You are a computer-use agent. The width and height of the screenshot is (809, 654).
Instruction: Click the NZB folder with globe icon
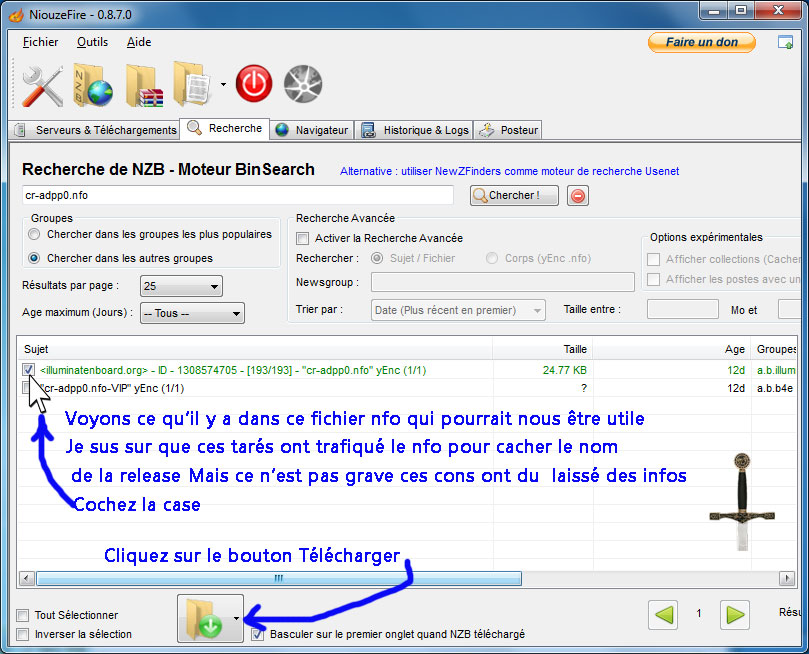click(93, 85)
